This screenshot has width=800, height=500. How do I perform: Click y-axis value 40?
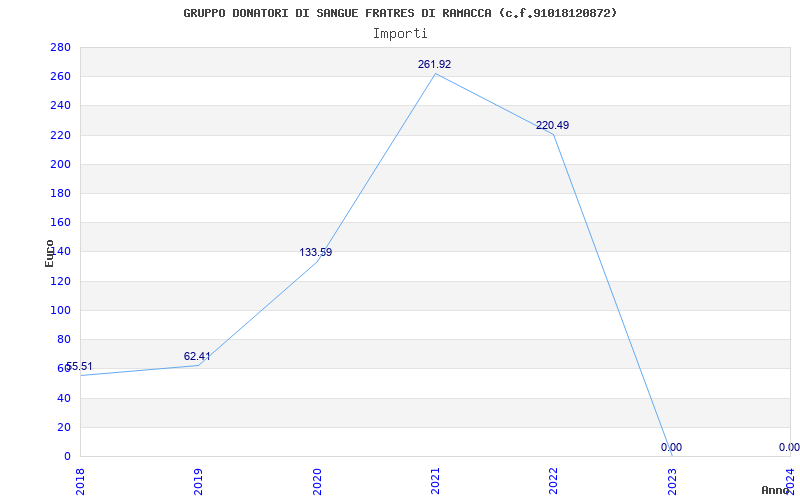click(x=64, y=398)
